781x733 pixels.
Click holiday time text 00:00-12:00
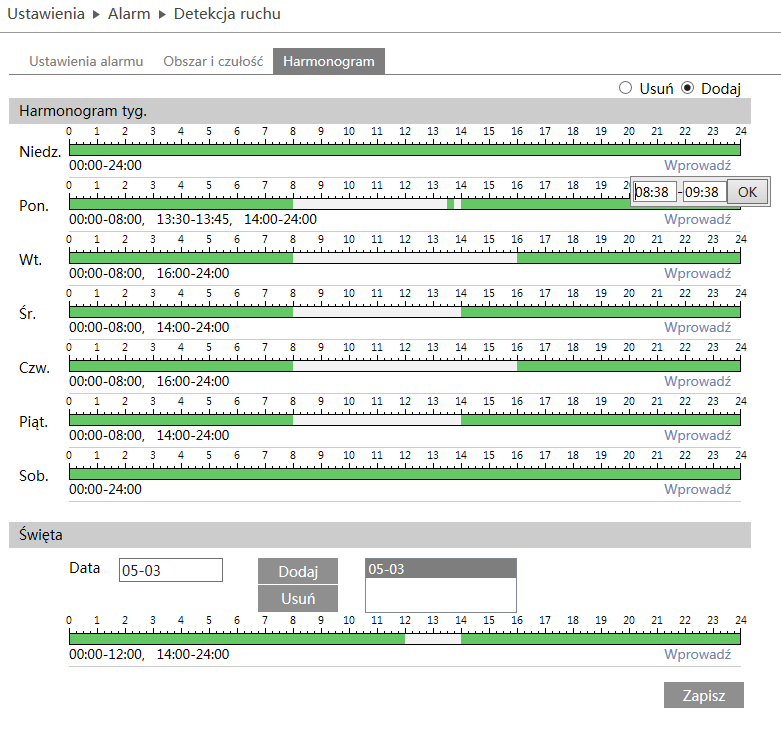pyautogui.click(x=106, y=654)
